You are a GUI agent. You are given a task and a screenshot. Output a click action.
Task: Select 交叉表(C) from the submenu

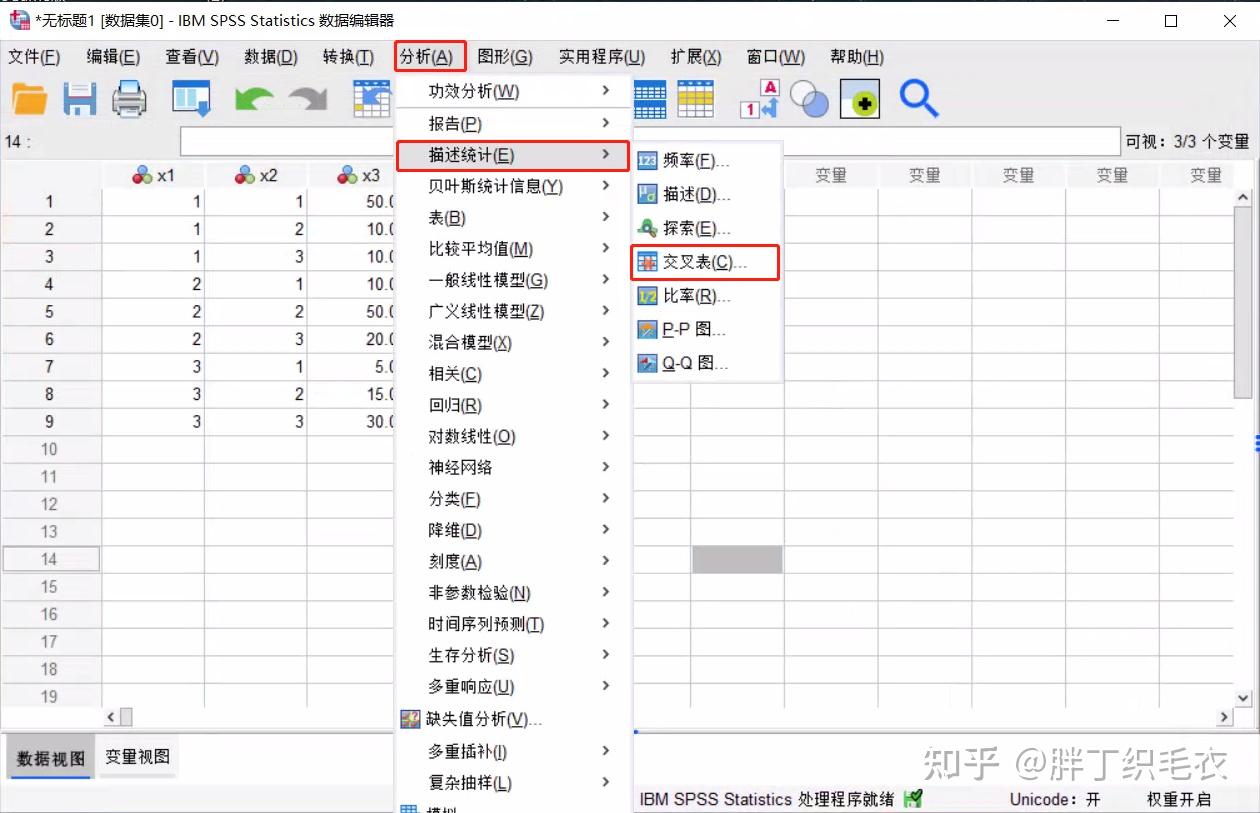pos(700,262)
